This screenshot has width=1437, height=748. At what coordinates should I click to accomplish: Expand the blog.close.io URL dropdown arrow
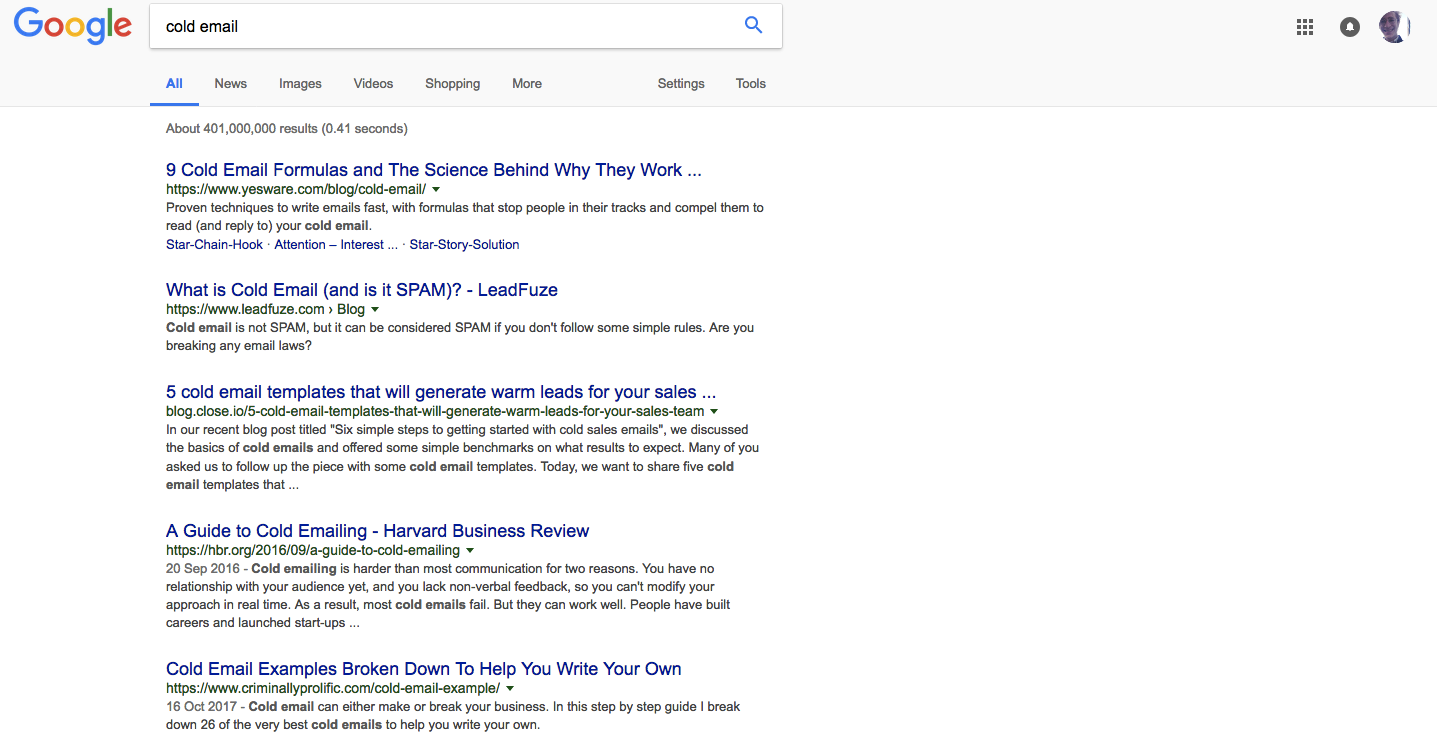point(714,411)
